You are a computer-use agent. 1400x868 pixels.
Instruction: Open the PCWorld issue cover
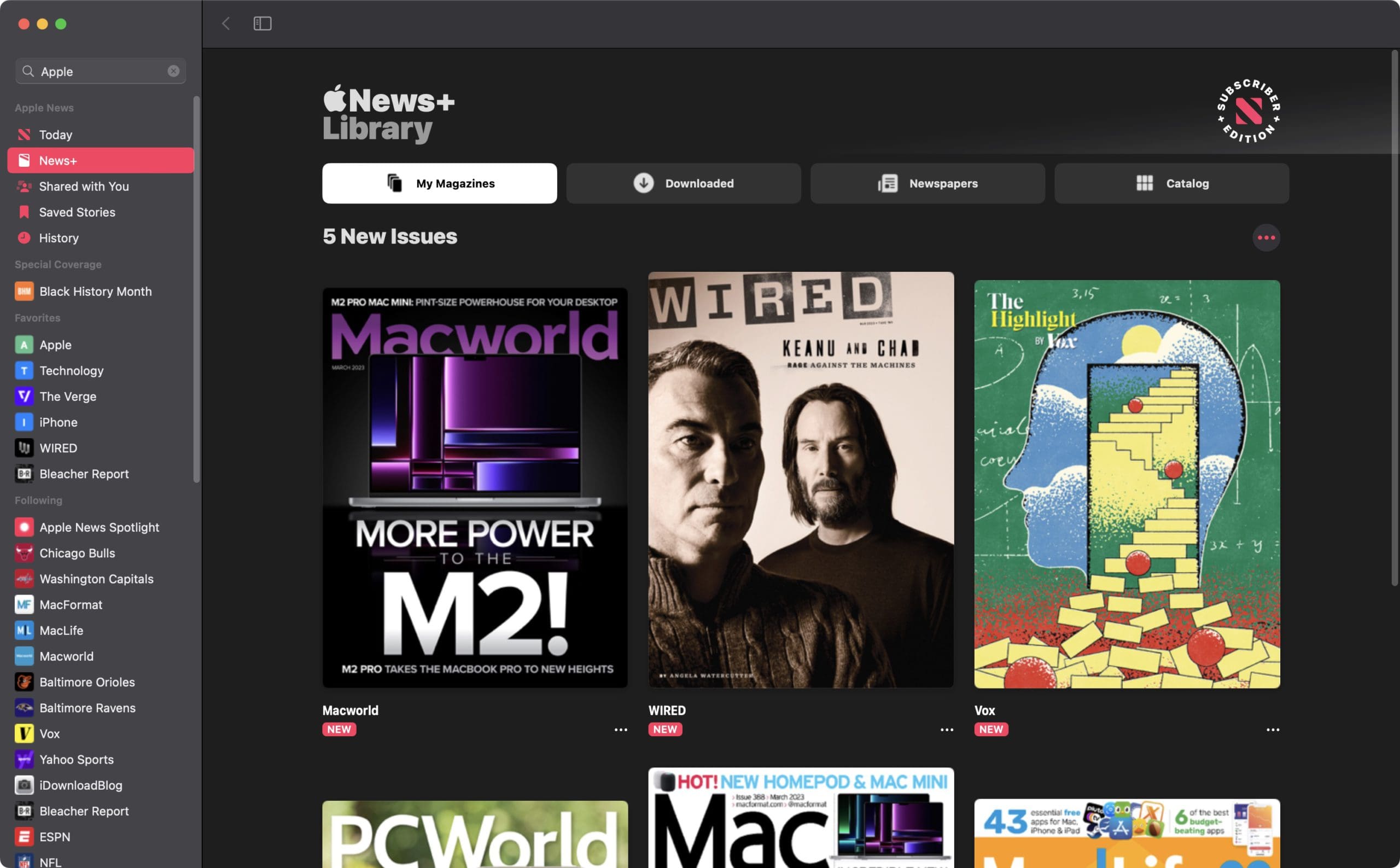coord(475,834)
